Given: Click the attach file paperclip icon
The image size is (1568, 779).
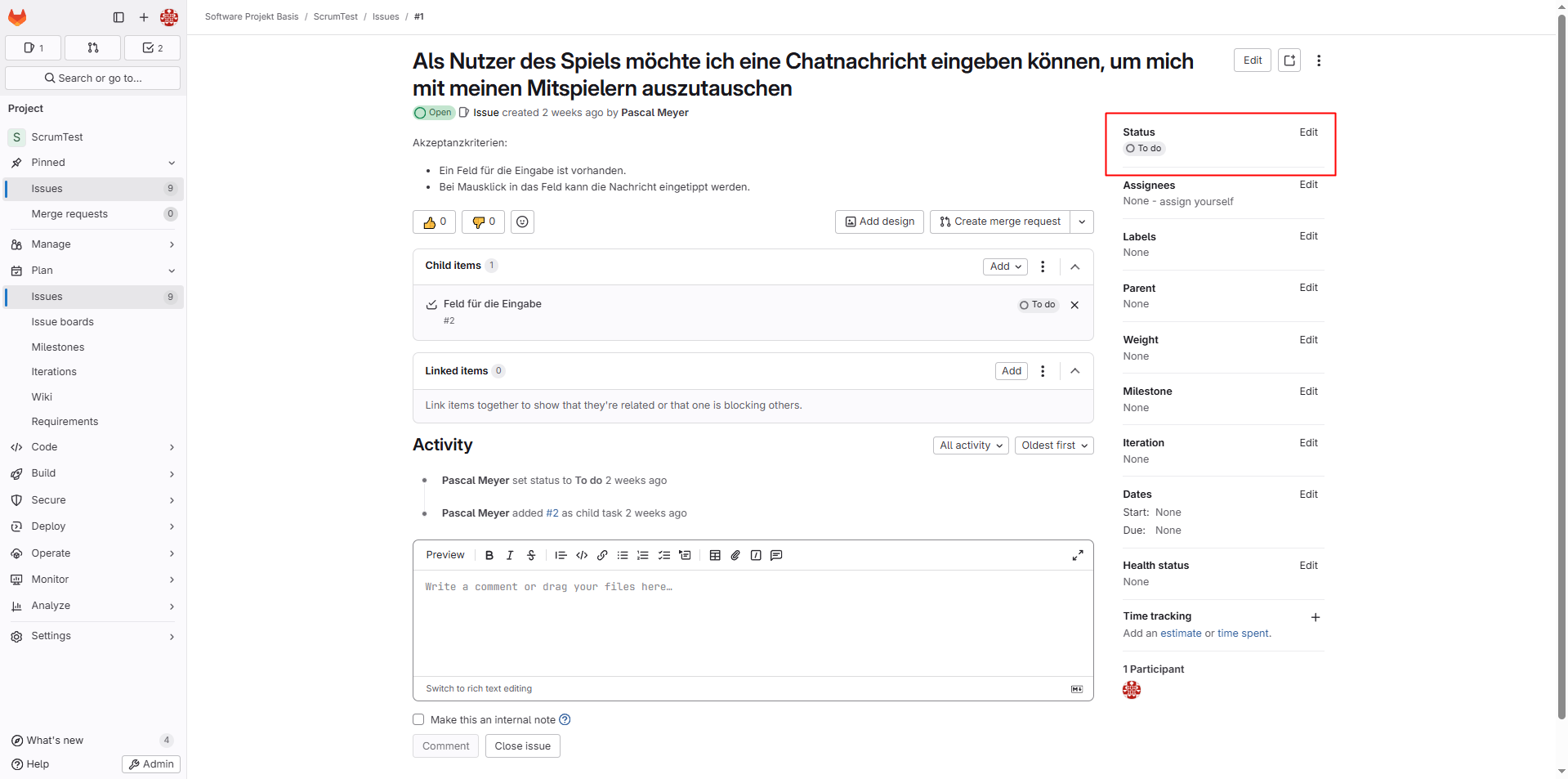Looking at the screenshot, I should [735, 556].
